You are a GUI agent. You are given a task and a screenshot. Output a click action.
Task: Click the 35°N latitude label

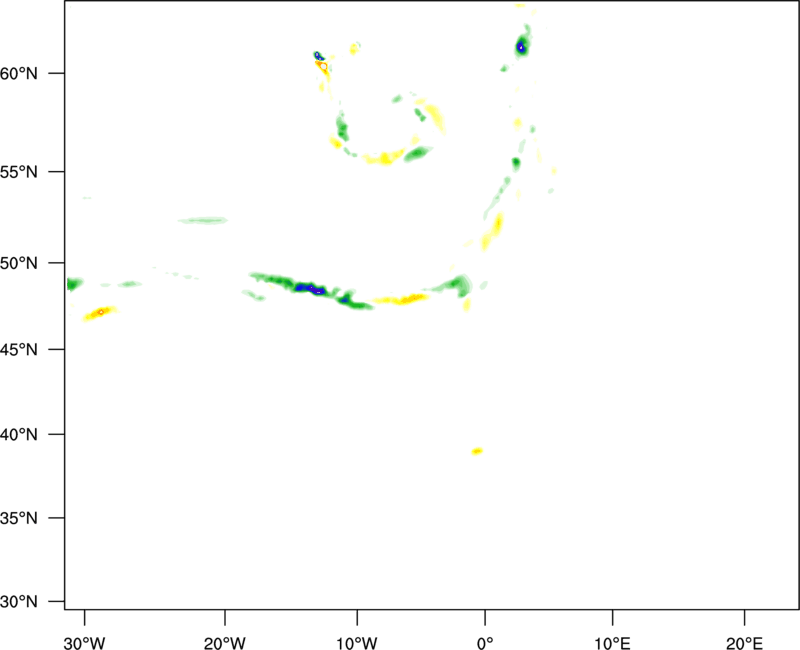[19, 518]
